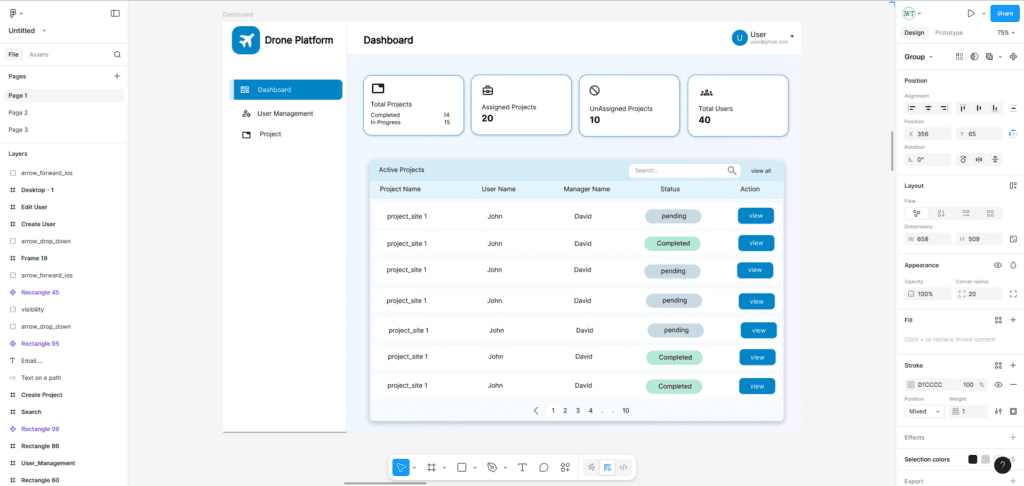This screenshot has height=486, width=1024.
Task: Toggle constrain proportions icon beside dimensions
Action: pyautogui.click(x=1013, y=239)
